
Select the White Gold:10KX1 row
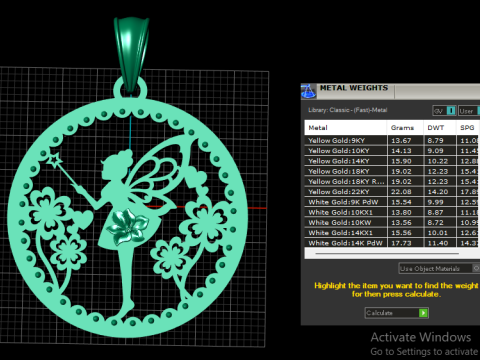[x=392, y=212]
